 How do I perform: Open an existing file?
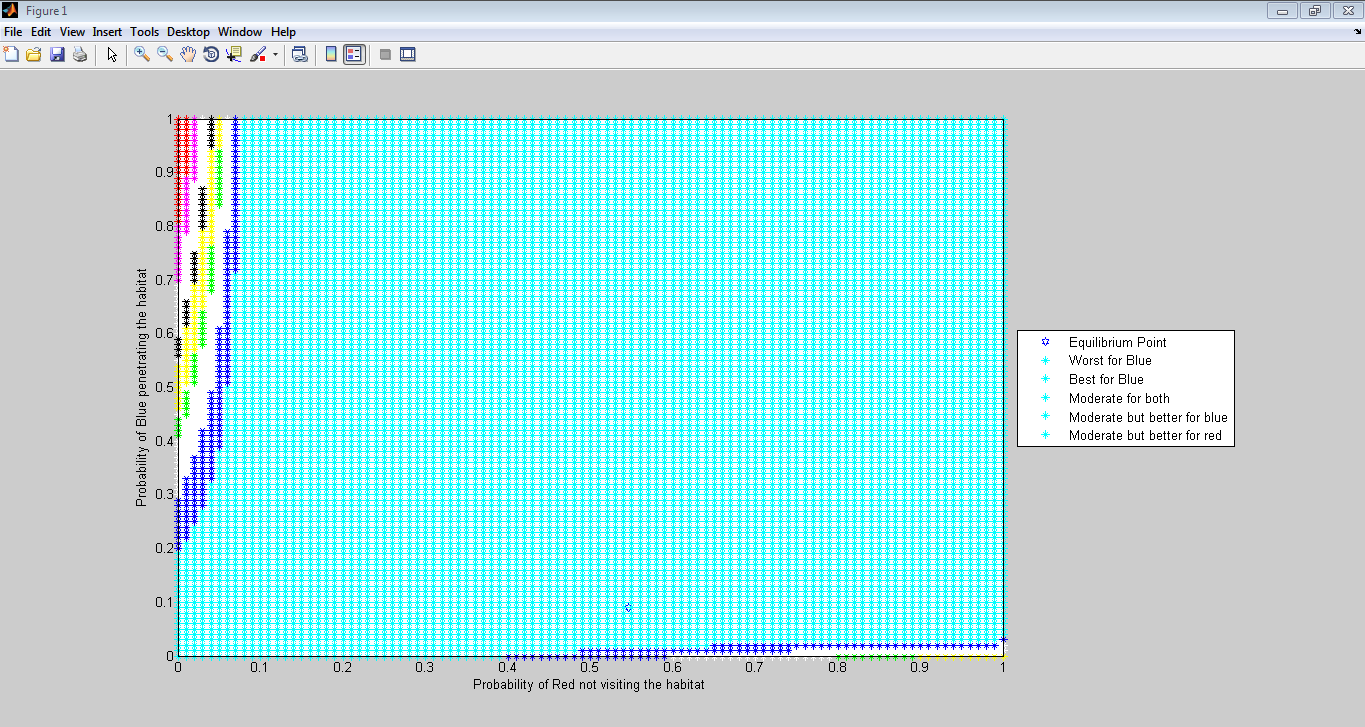click(x=34, y=54)
